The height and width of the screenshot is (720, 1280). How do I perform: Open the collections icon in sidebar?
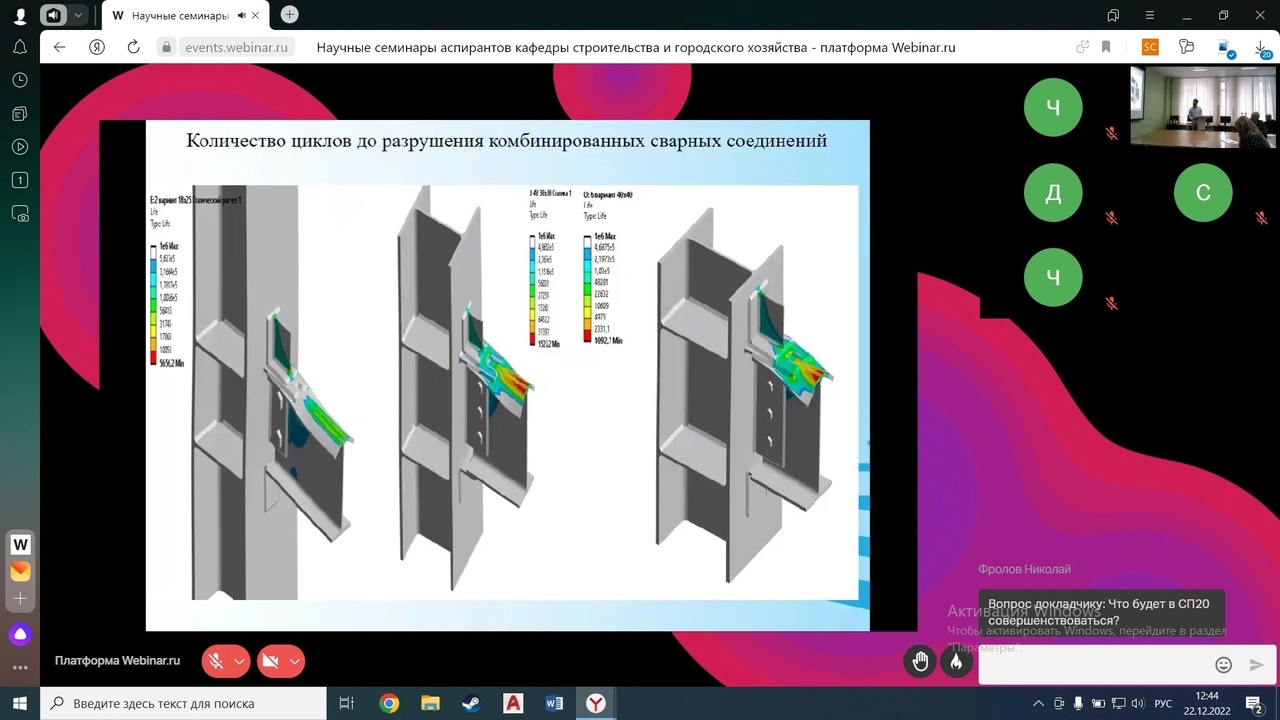[x=20, y=114]
